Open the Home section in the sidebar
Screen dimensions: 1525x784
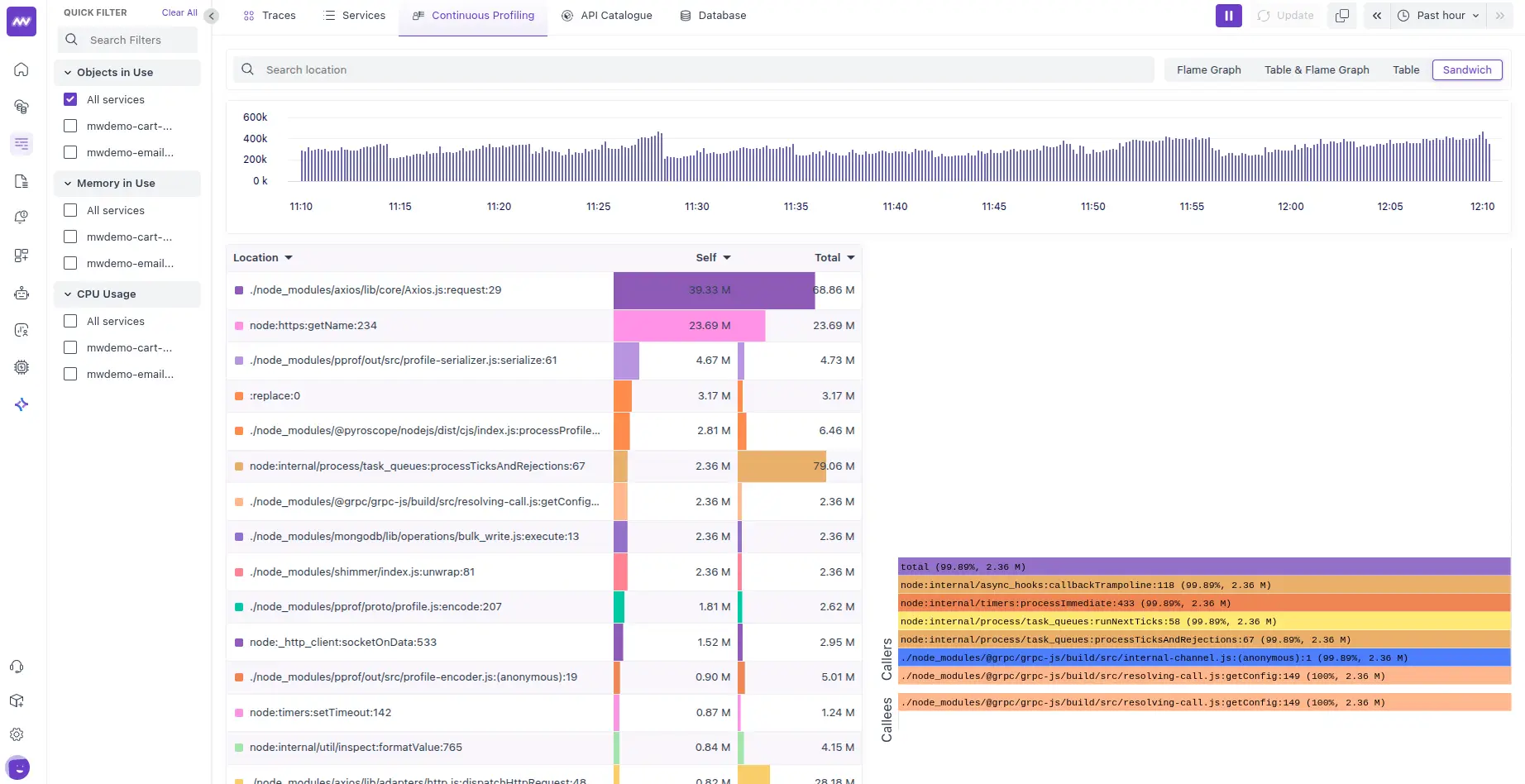(21, 69)
